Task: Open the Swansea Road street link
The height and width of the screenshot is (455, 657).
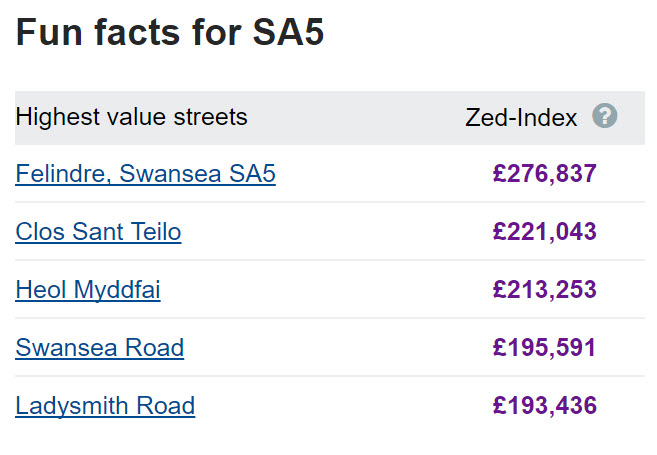Action: pos(100,348)
